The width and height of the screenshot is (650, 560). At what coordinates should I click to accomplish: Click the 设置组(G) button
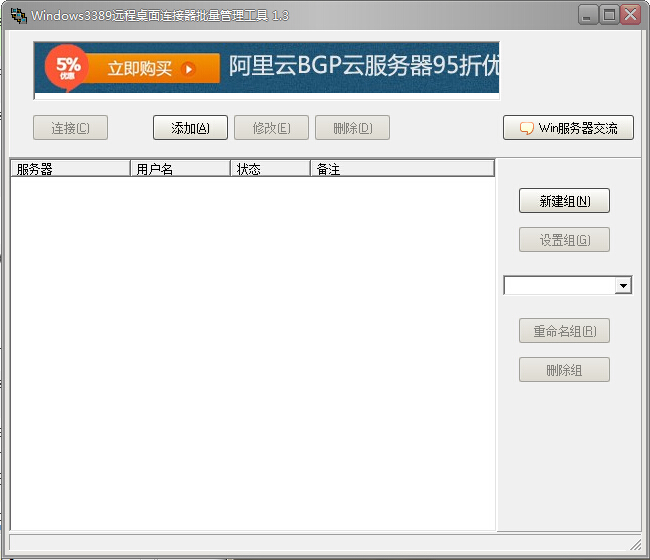(564, 240)
